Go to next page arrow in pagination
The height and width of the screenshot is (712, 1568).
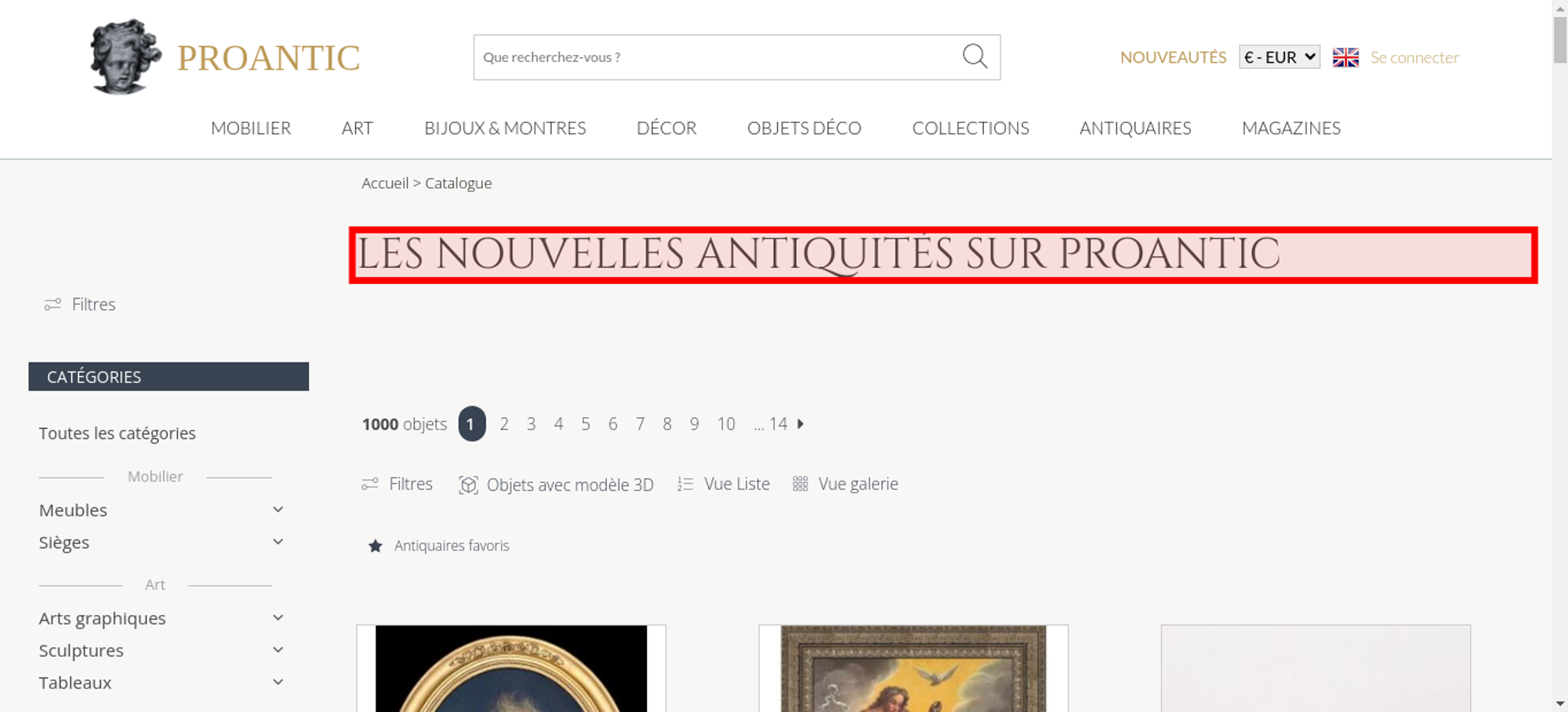coord(800,423)
